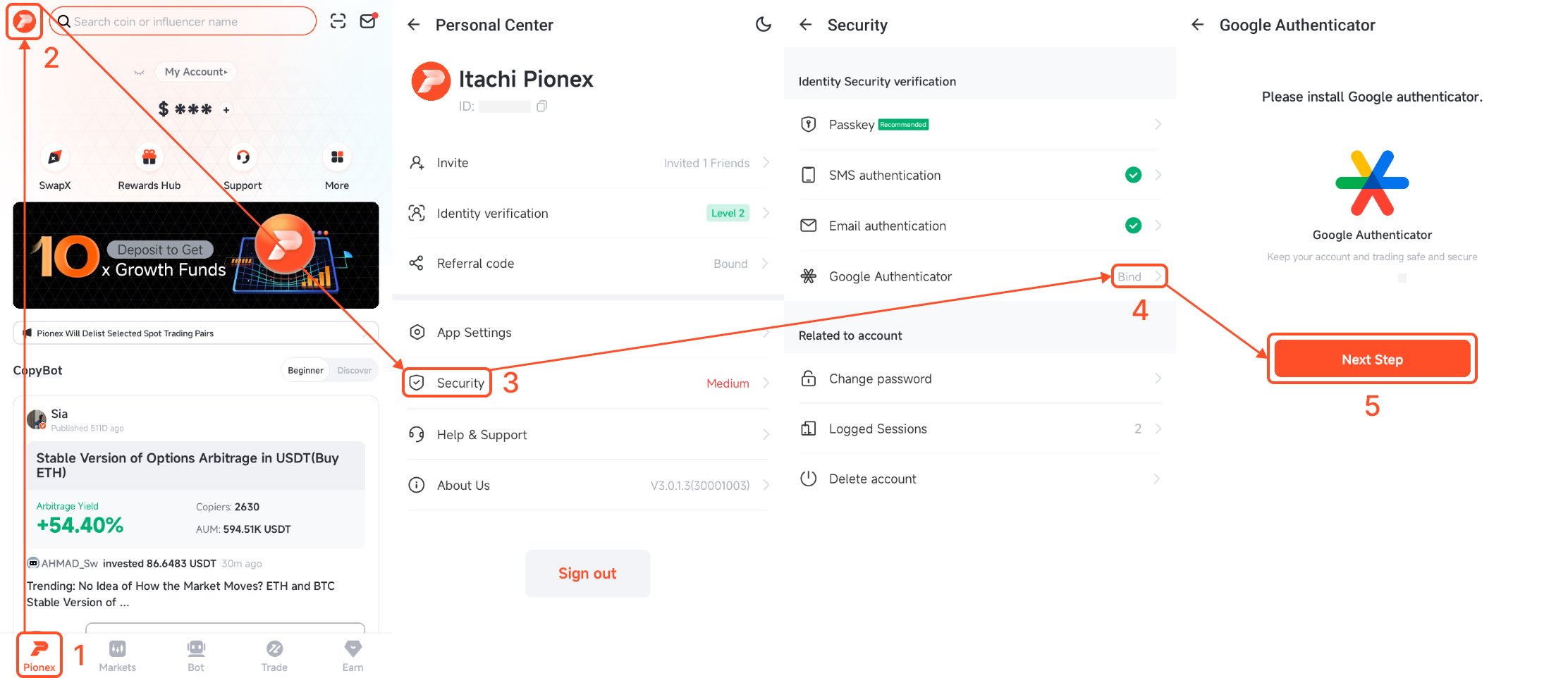Image resolution: width=1568 pixels, height=678 pixels.
Task: Open the inbox envelope icon
Action: (x=367, y=21)
